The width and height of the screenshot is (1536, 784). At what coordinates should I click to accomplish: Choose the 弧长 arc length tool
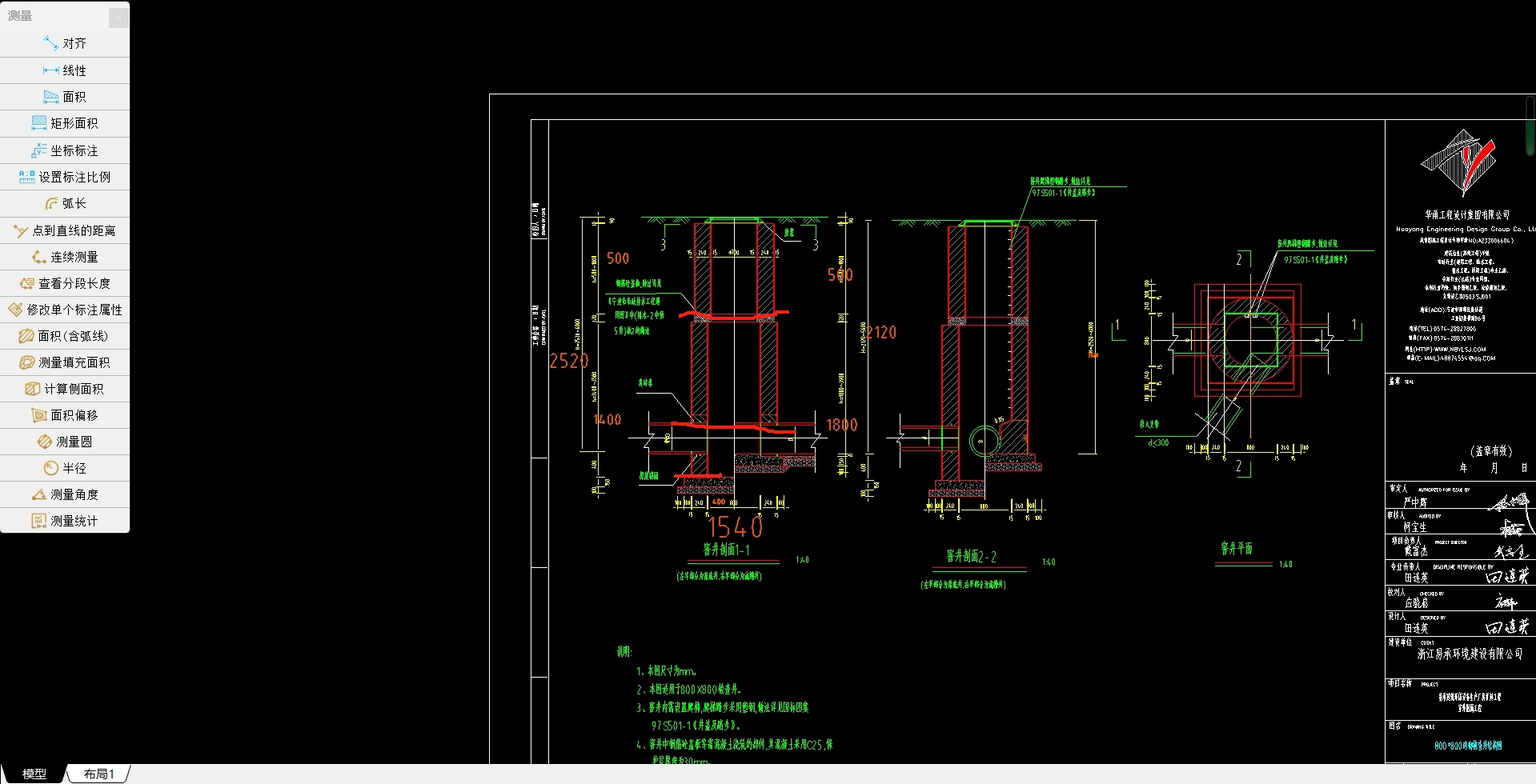pos(65,203)
